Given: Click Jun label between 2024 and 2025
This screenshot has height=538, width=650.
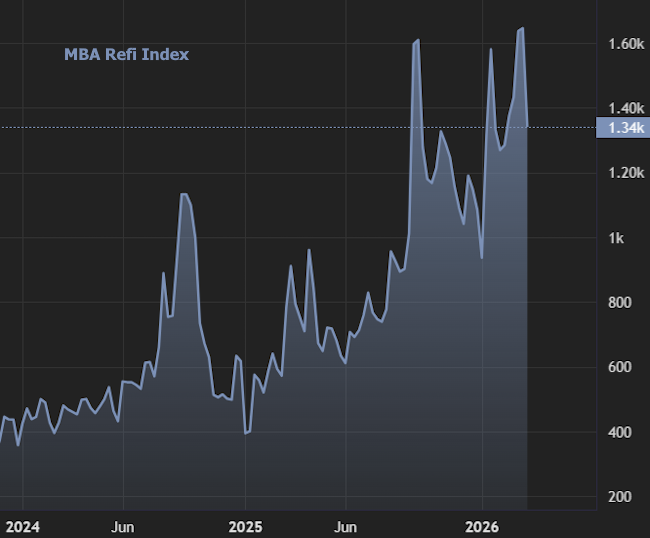Looking at the screenshot, I should pos(122,526).
